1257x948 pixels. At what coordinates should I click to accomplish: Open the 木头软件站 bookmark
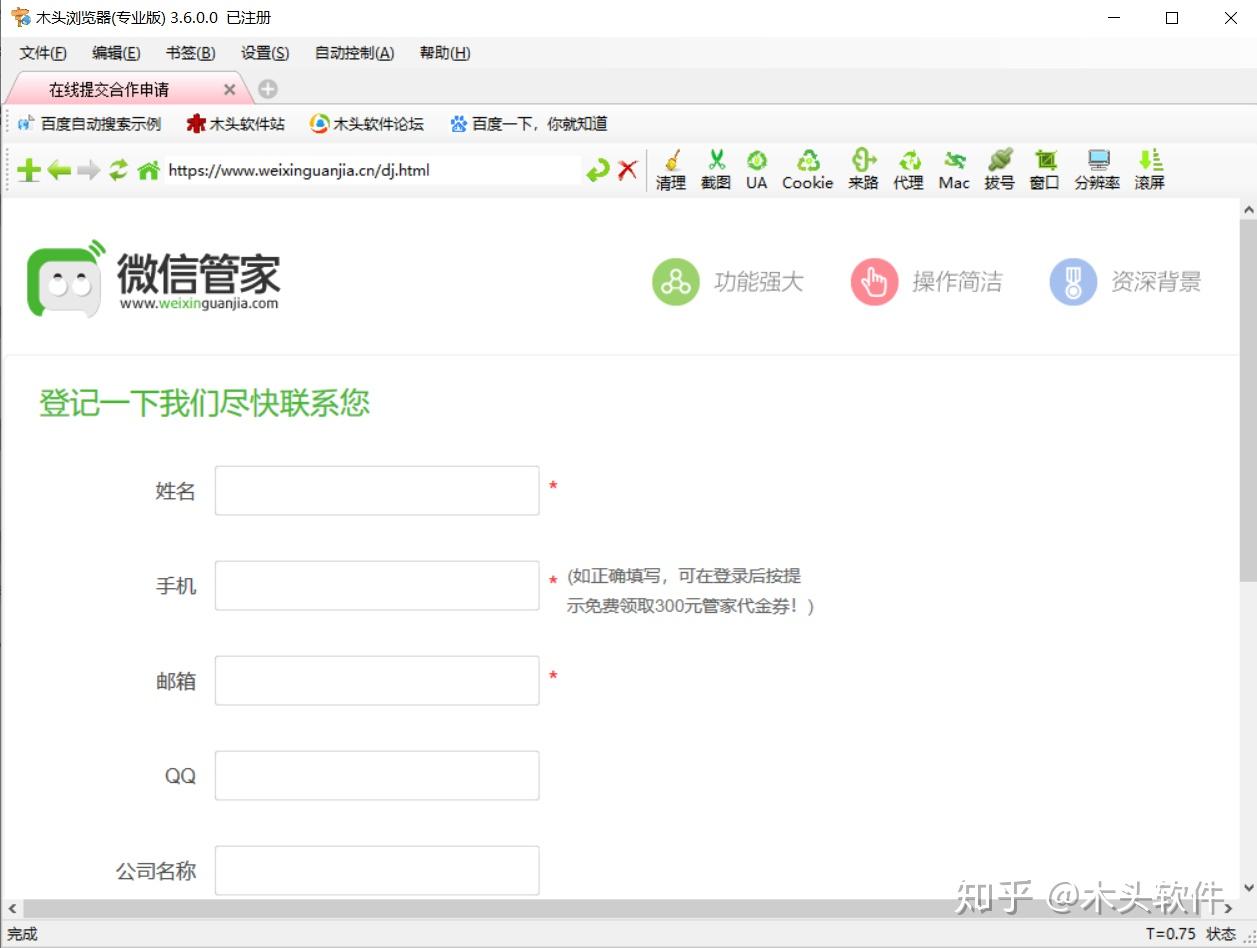pos(236,124)
